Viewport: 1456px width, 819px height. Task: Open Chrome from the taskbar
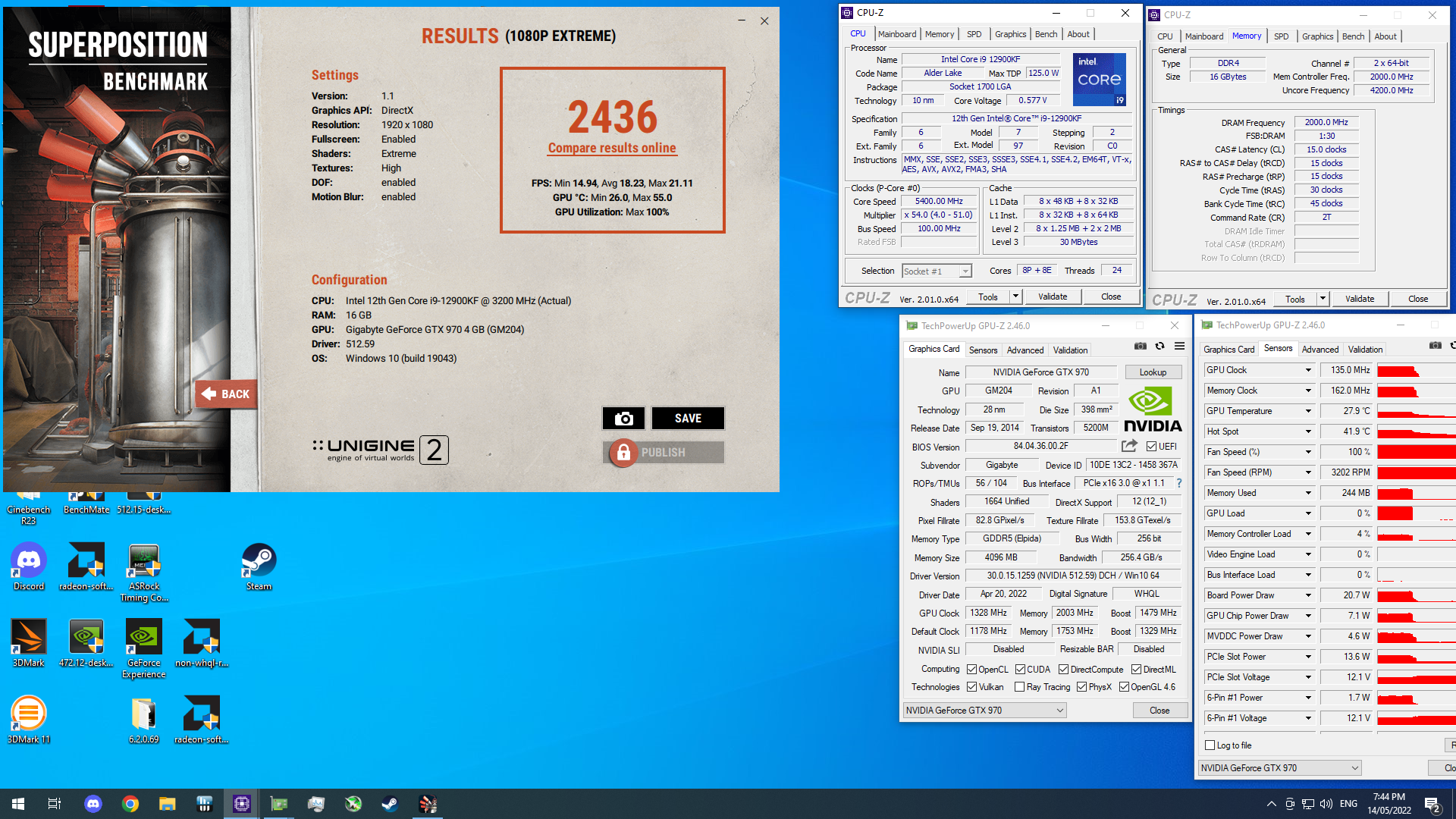130,804
